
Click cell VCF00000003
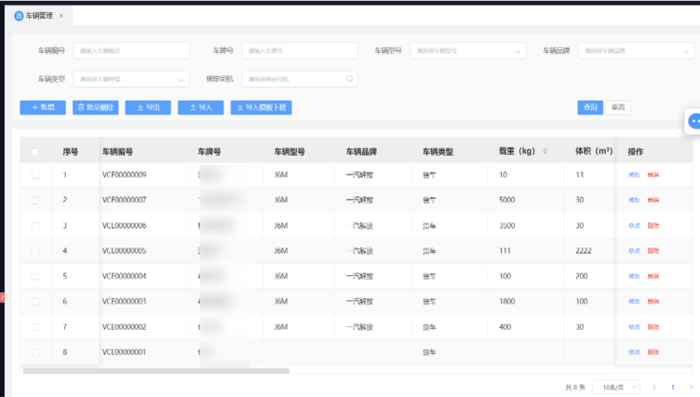pos(124,301)
